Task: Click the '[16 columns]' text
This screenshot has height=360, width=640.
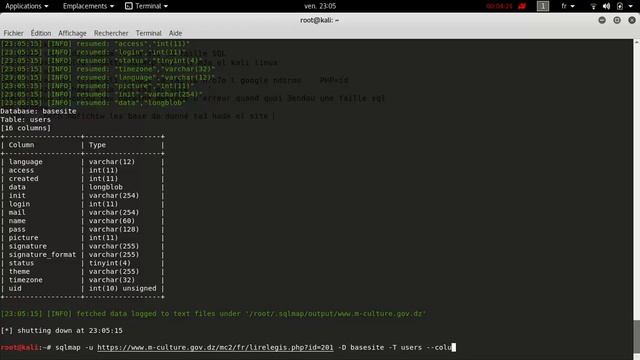Action: click(x=25, y=128)
